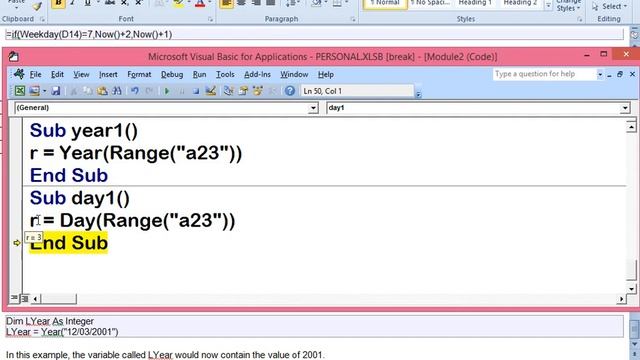Screen dimensions: 640x360
Task: Open the Edit menu in VBA editor
Action: (x=57, y=74)
